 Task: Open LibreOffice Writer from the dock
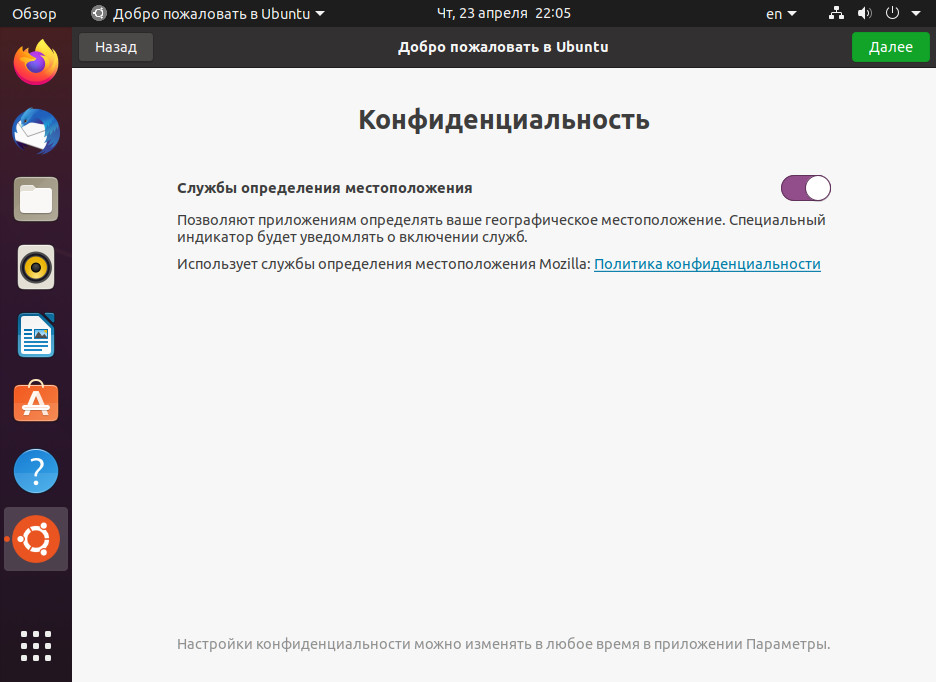pyautogui.click(x=36, y=335)
